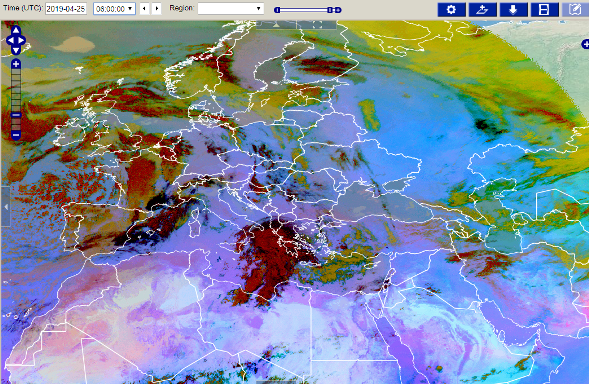
Task: Step to previous time frame
Action: click(x=144, y=9)
